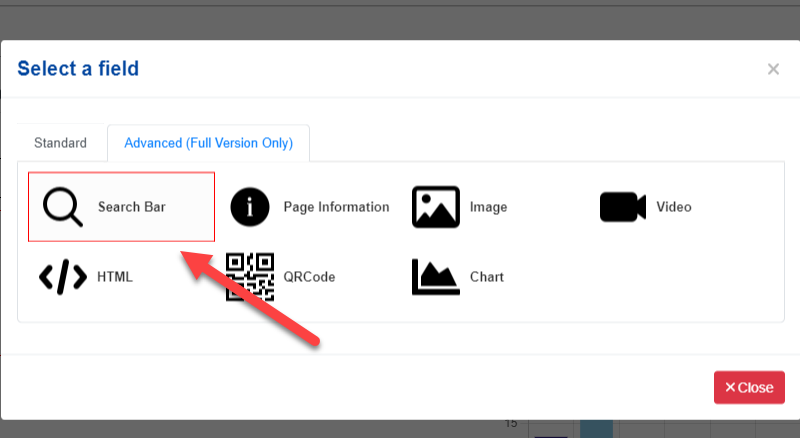
Task: Click the Page Information info icon
Action: pyautogui.click(x=250, y=207)
